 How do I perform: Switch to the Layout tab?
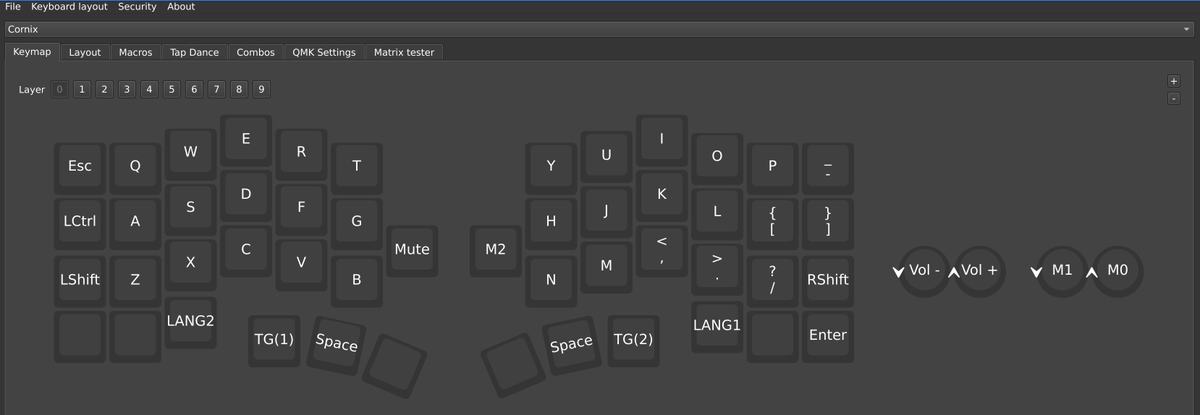point(85,52)
